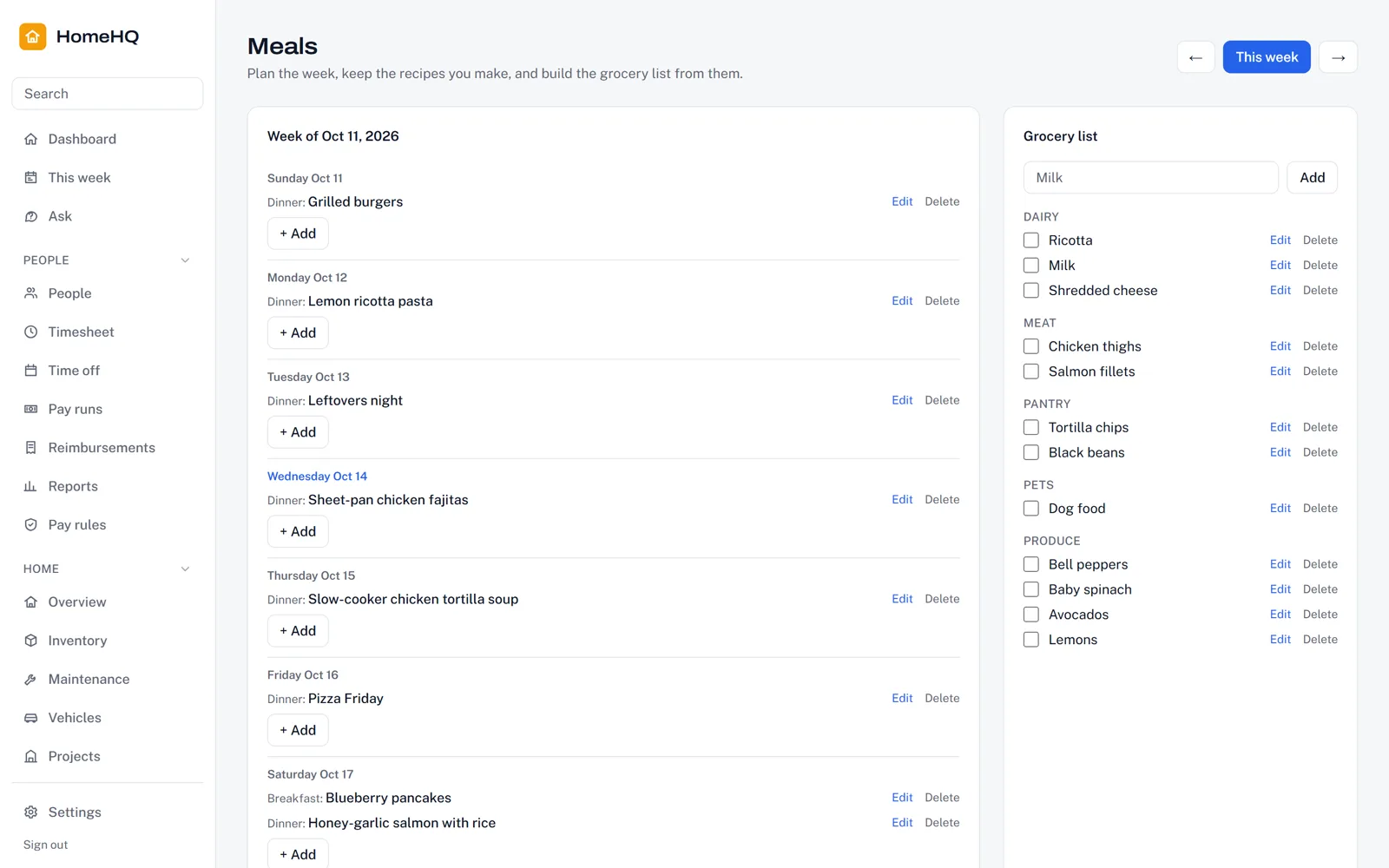Click the This week button
Viewport: 1389px width, 868px height.
(x=1267, y=57)
